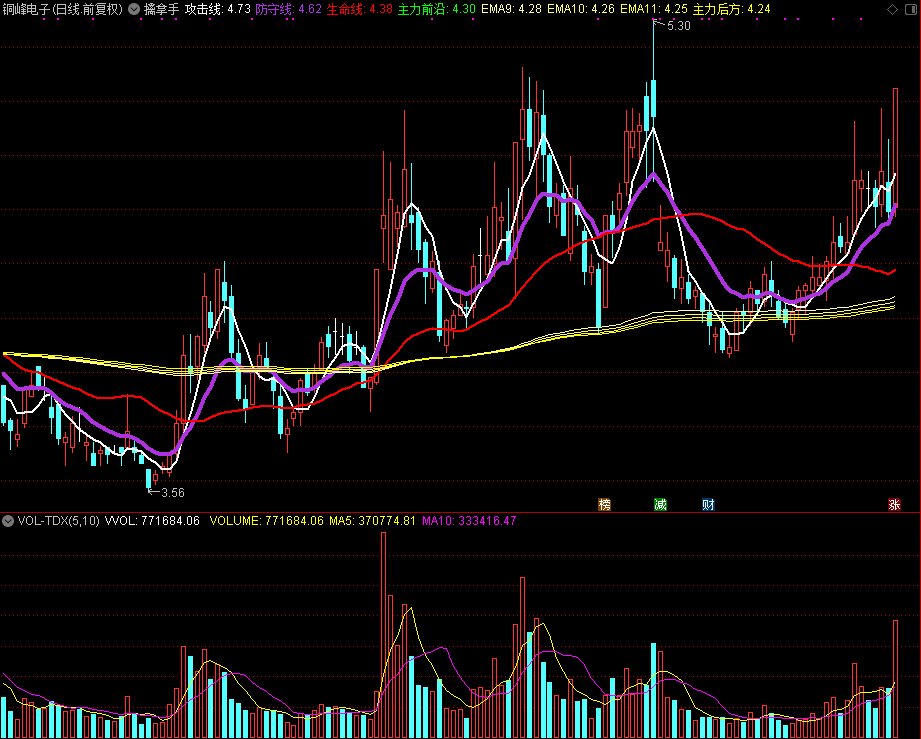Viewport: 921px width, 739px height.
Task: Click the green 主力前沿 legend label
Action: point(436,9)
